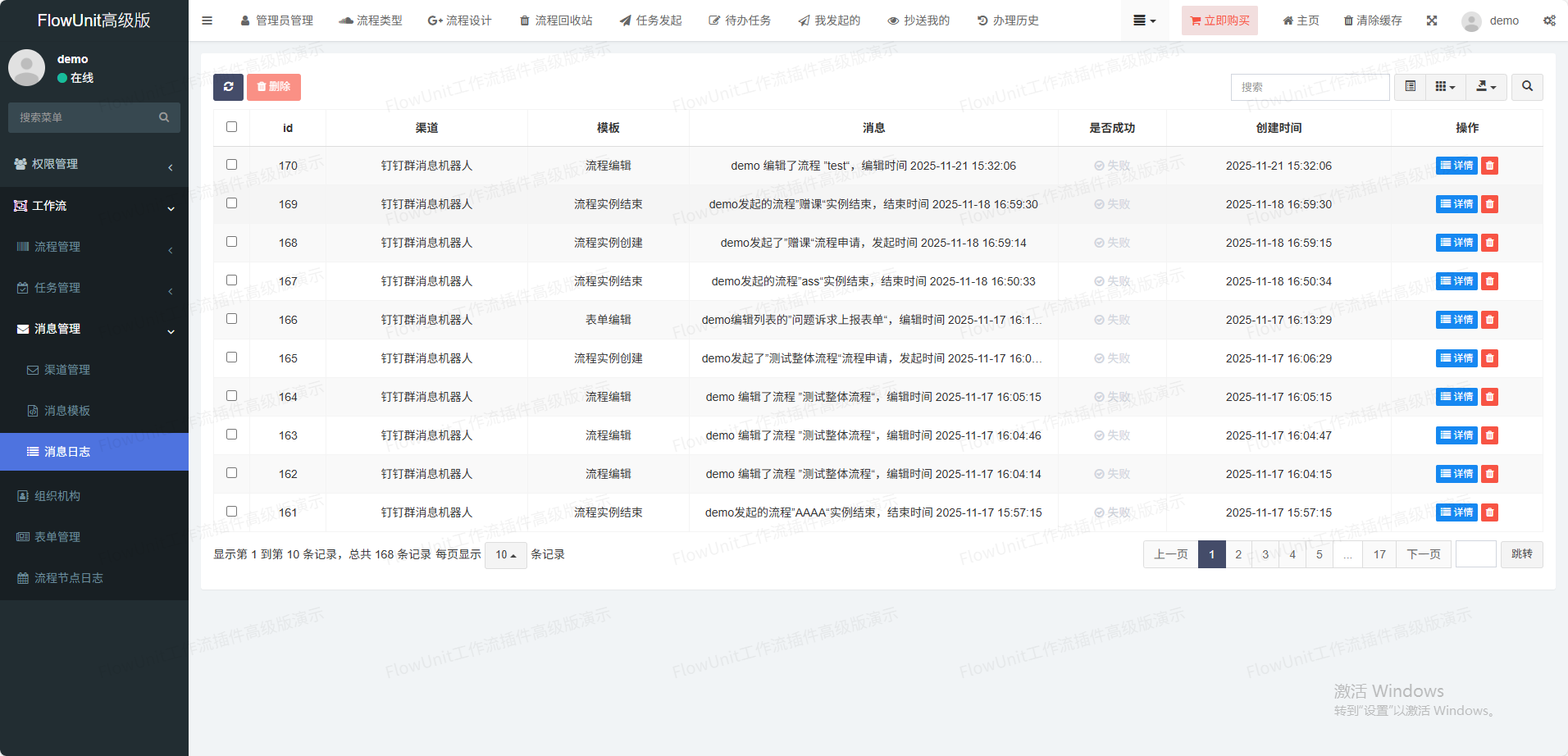Check the select-all checkbox in table header
Viewport: 1568px width, 756px height.
pyautogui.click(x=232, y=127)
